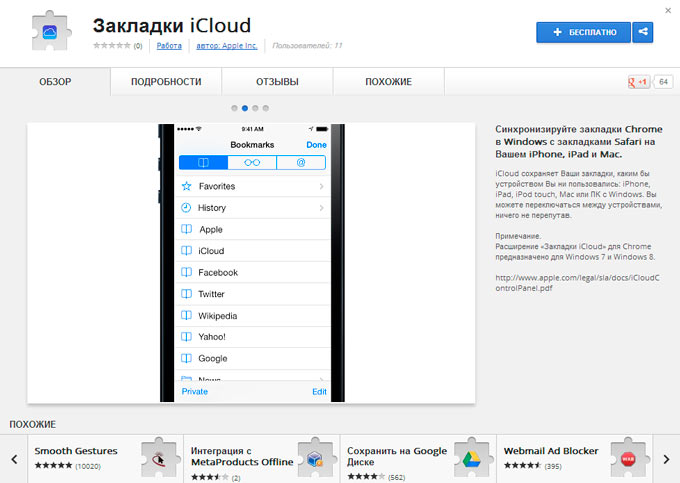Tap Done in the Bookmarks screenshot
Viewport: 680px width, 483px height.
pos(316,145)
